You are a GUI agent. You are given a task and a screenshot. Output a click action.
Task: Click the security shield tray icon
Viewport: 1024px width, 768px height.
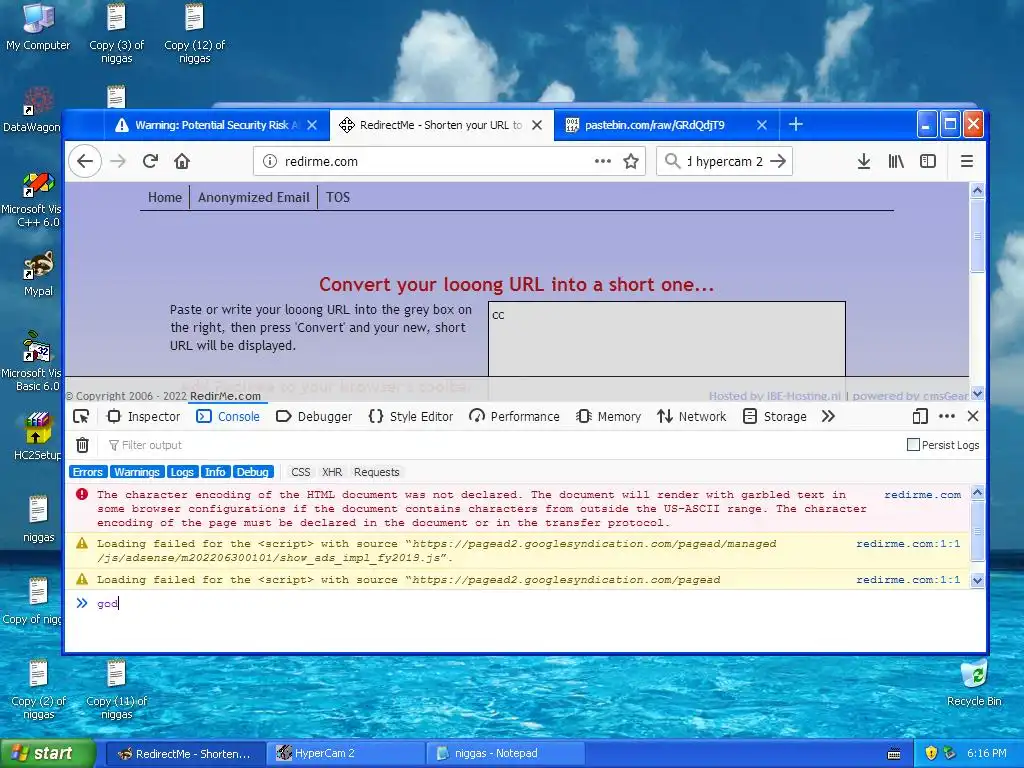(x=931, y=753)
